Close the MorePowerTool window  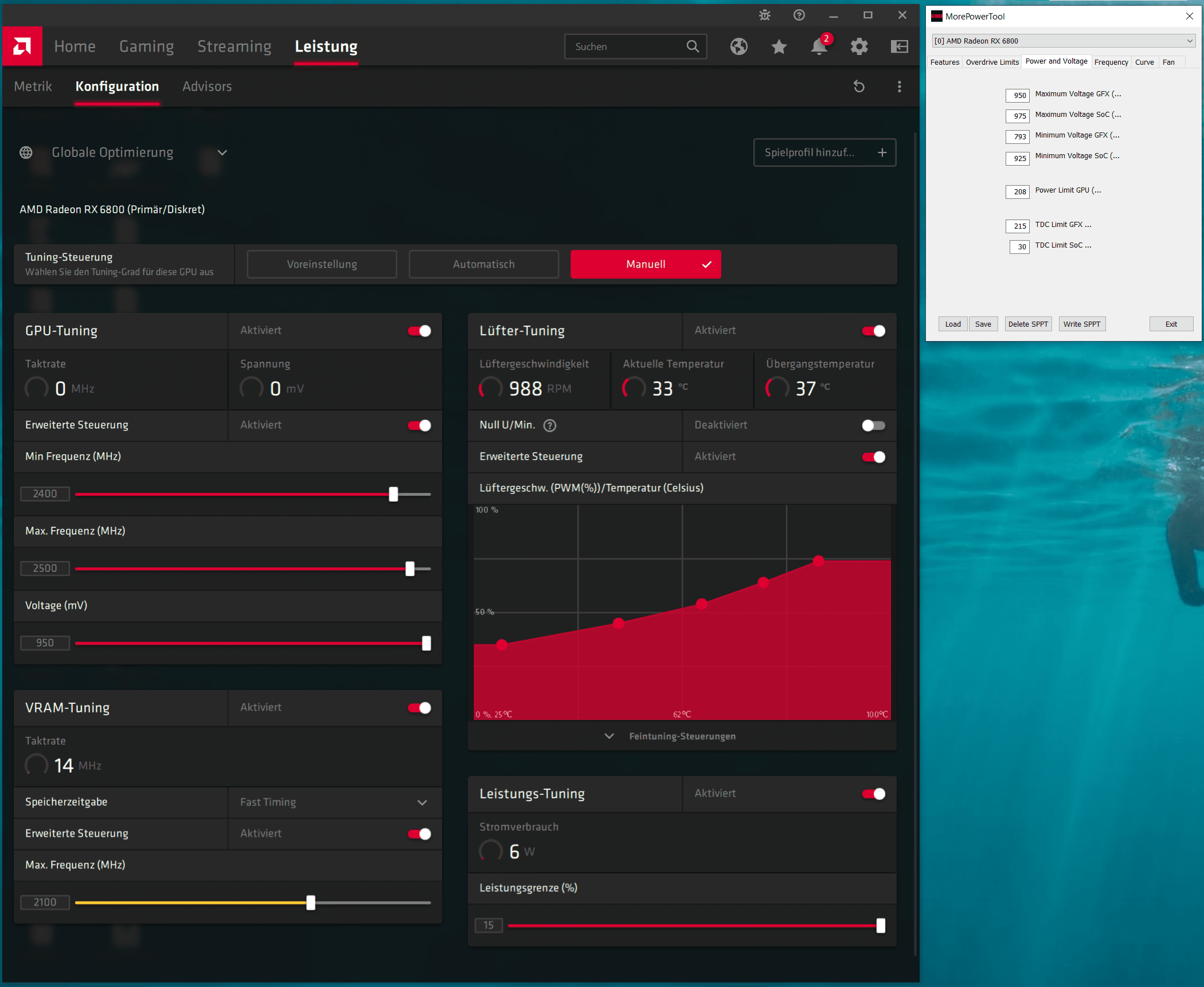[x=1190, y=16]
